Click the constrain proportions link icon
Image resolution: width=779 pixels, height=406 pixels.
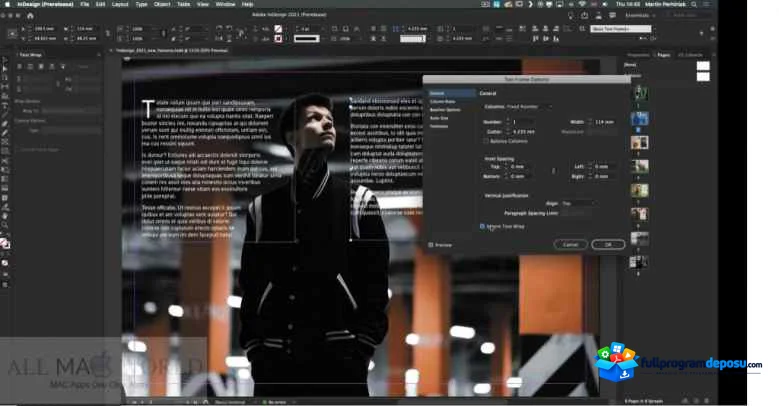[107, 33]
